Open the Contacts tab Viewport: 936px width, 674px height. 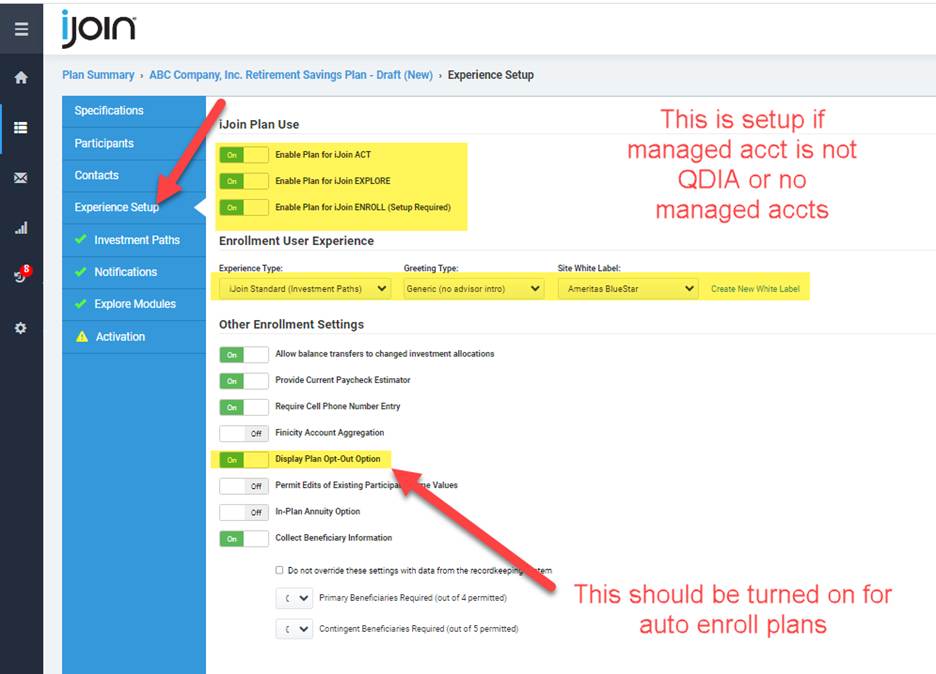pos(134,176)
